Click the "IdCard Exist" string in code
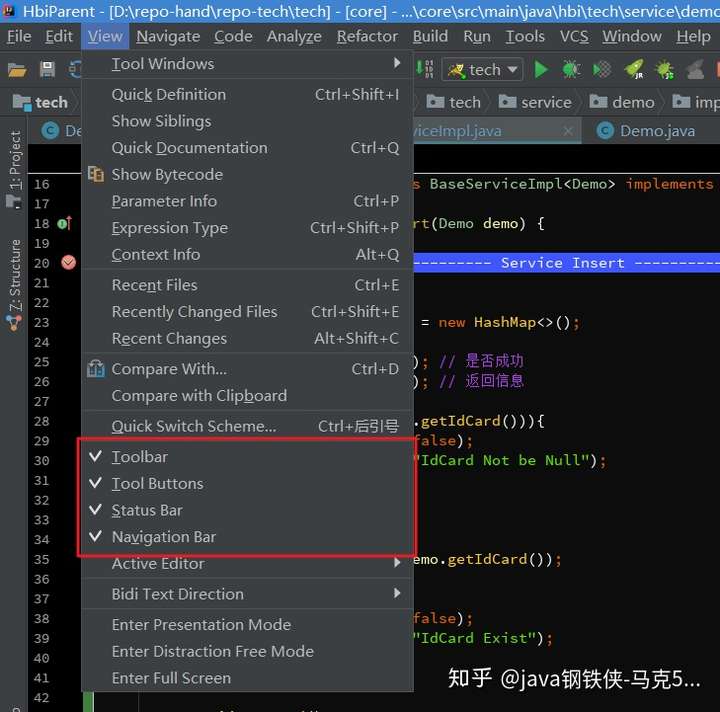 point(475,639)
